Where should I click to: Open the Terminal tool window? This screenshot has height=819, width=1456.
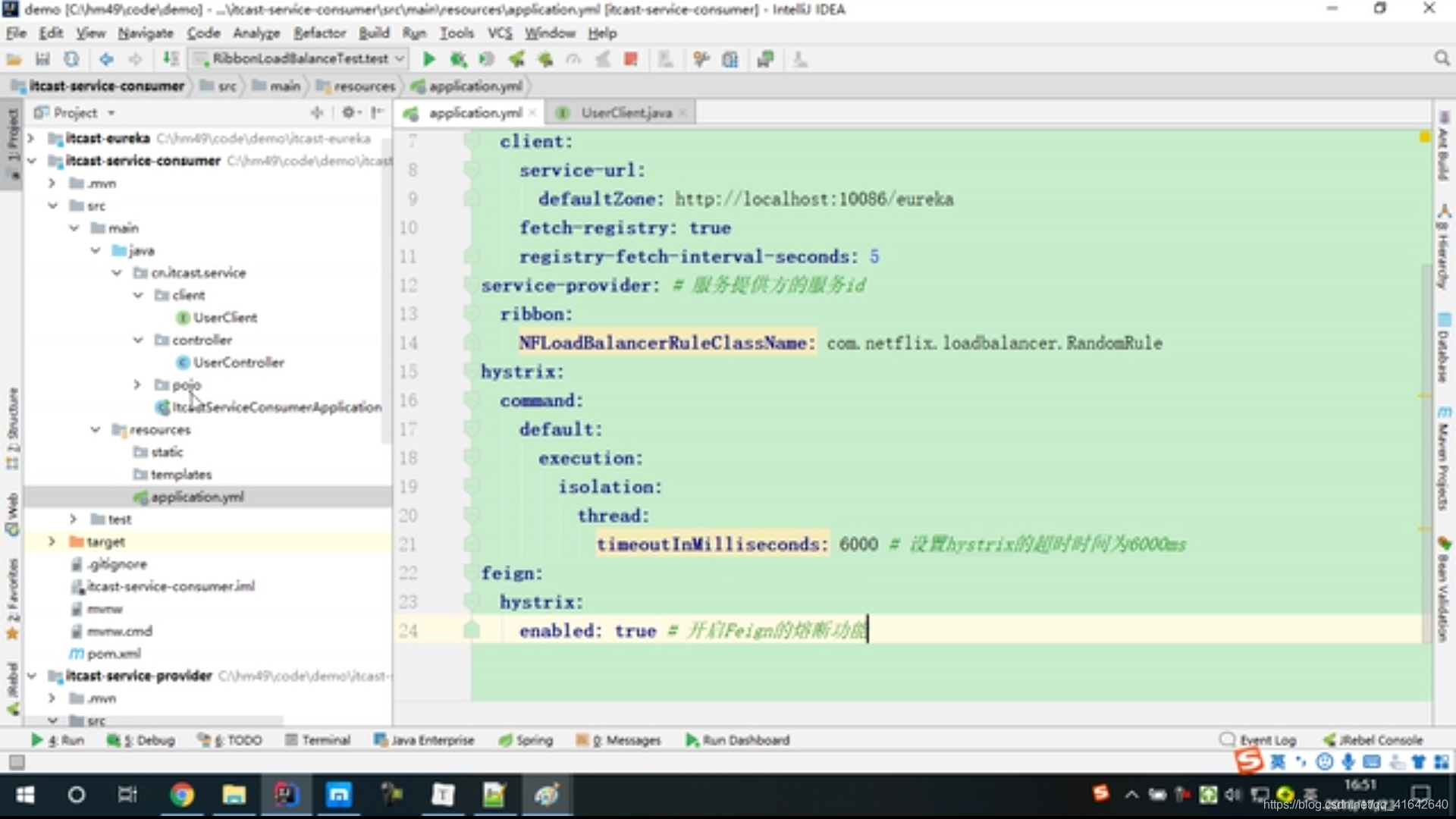point(318,739)
